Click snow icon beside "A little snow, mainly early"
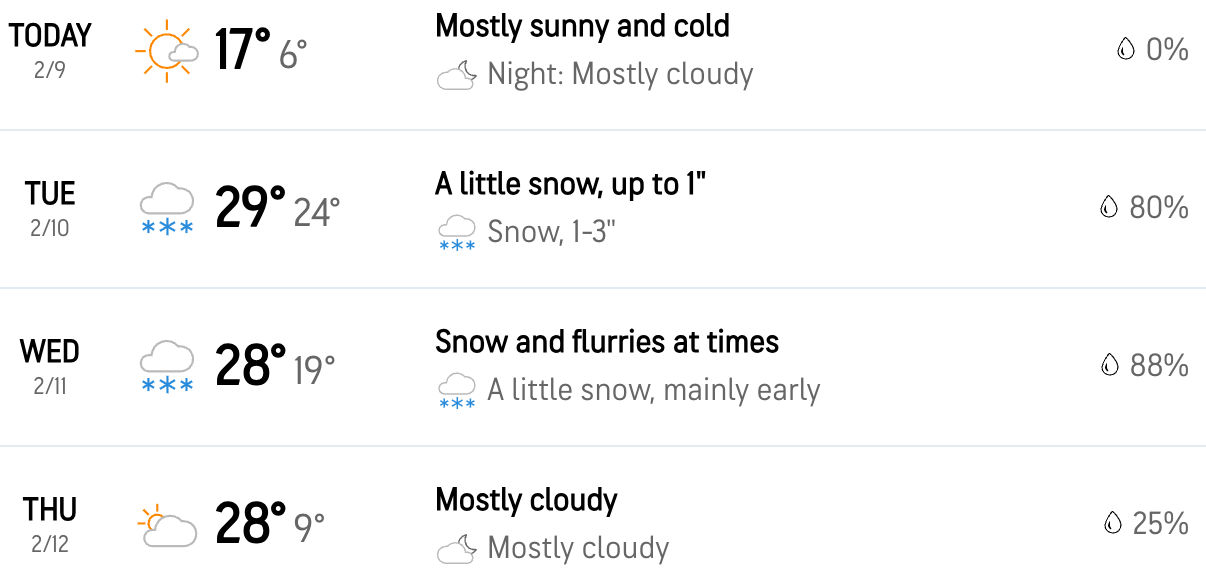The width and height of the screenshot is (1206, 574). (x=457, y=390)
